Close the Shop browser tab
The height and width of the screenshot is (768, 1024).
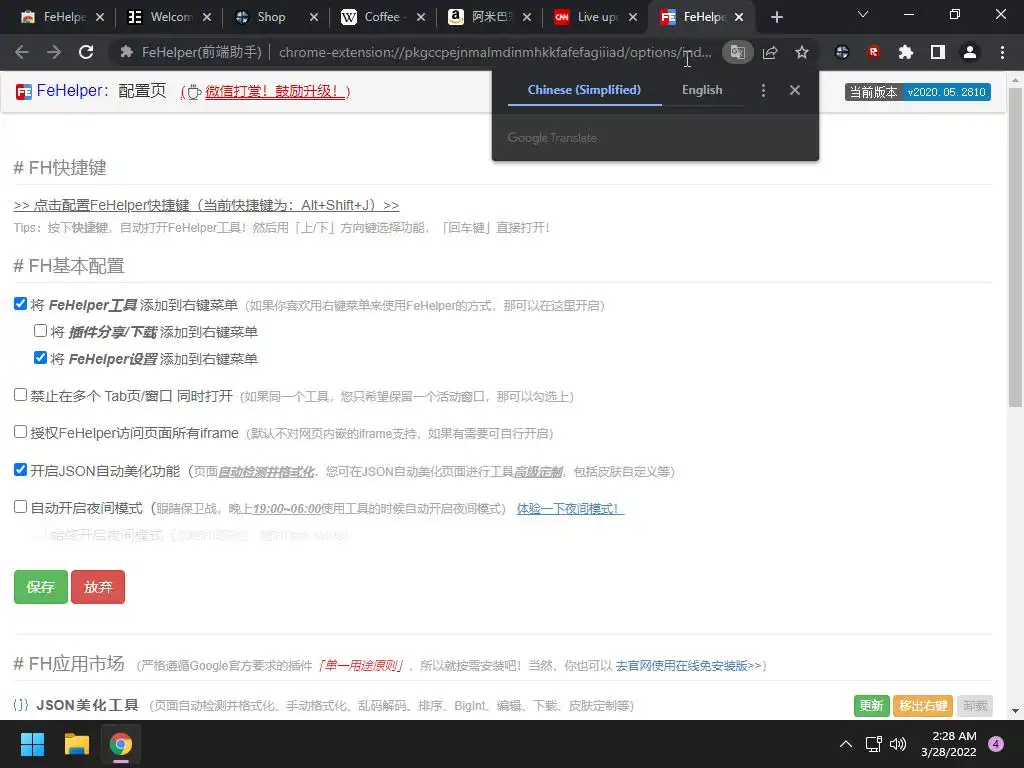[x=314, y=18]
